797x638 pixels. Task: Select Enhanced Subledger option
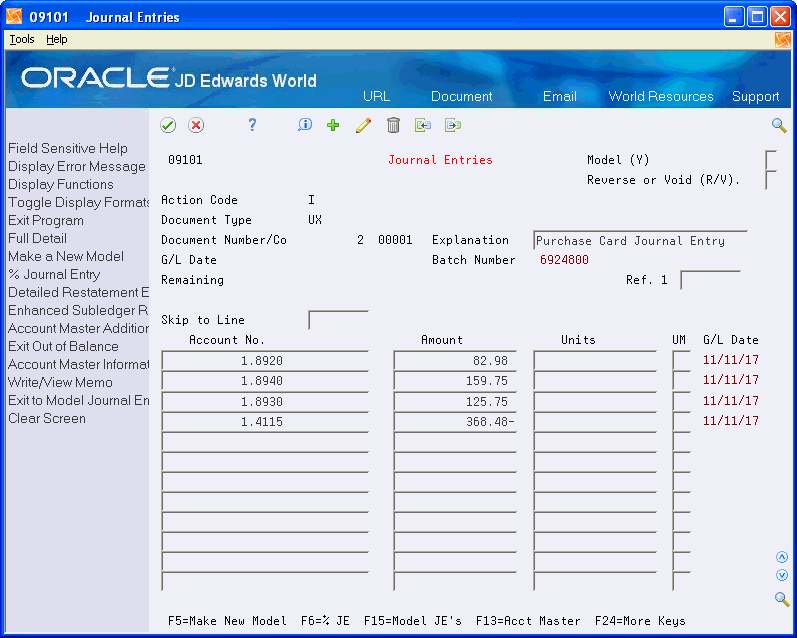point(79,310)
